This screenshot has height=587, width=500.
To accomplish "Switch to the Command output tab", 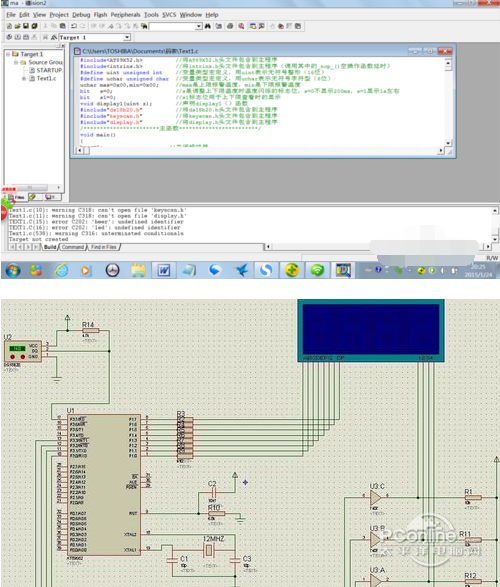I will pyautogui.click(x=73, y=247).
